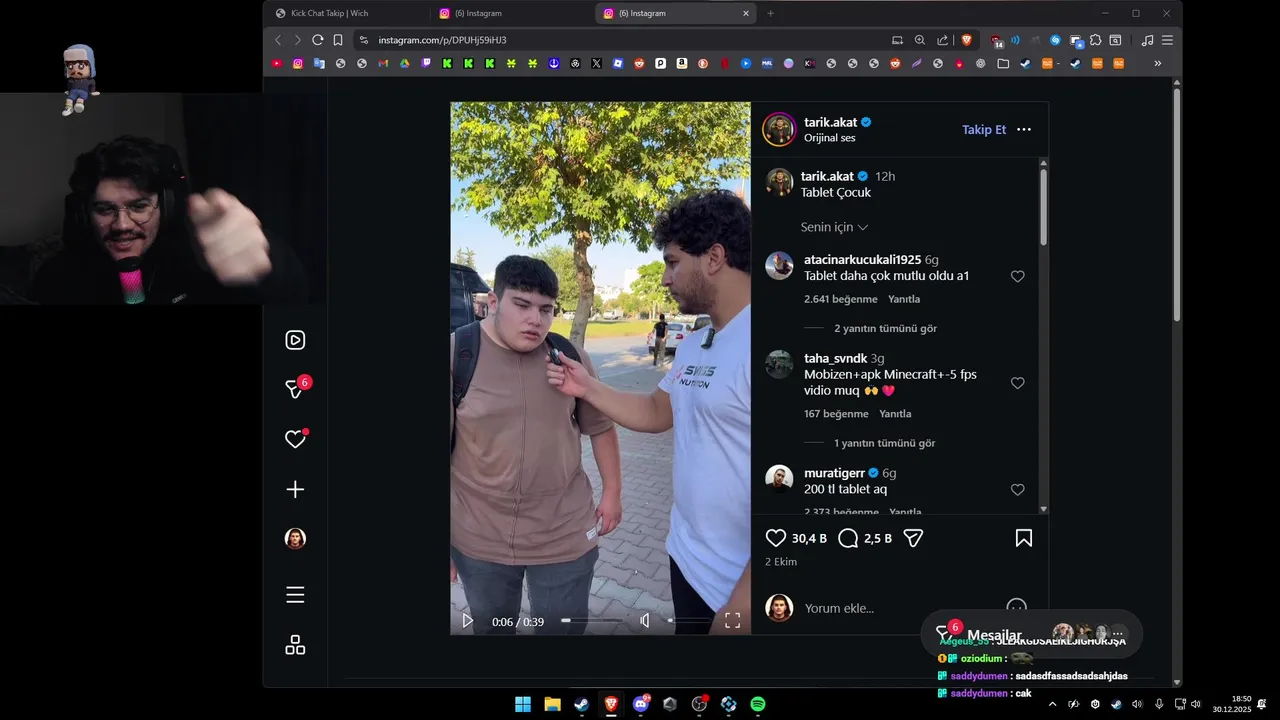Like the post with heart icon
Screen dimensions: 1280x720
tap(776, 538)
